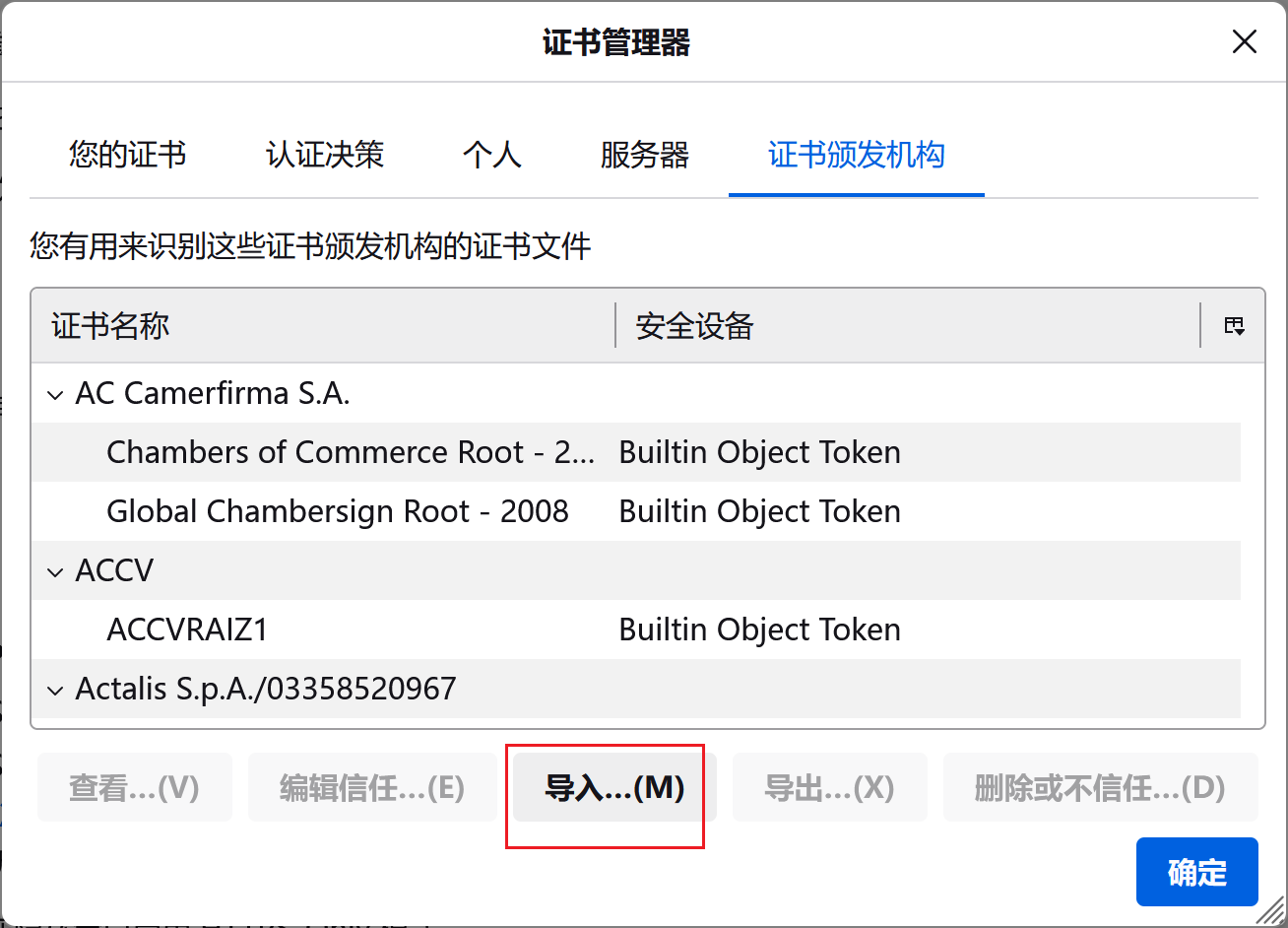1288x928 pixels.
Task: Select the Chambers of Commerce Root certificate
Action: [x=350, y=452]
